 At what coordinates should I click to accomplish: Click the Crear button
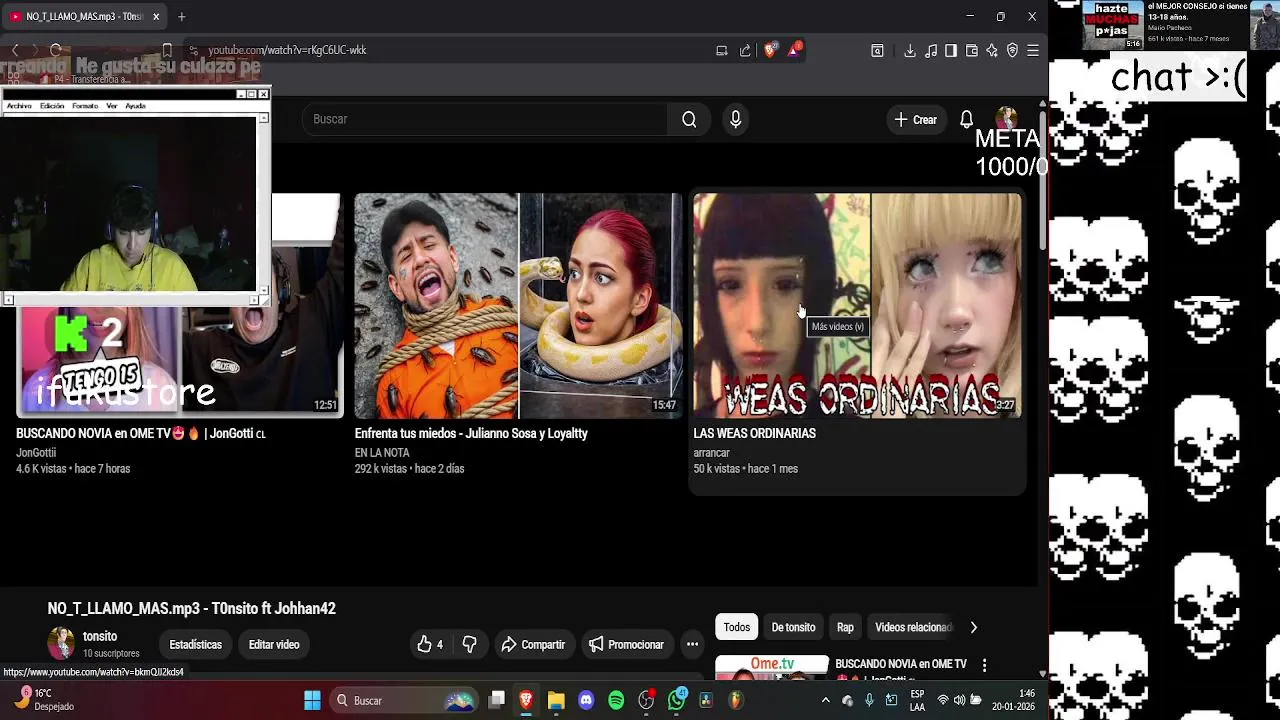[916, 119]
